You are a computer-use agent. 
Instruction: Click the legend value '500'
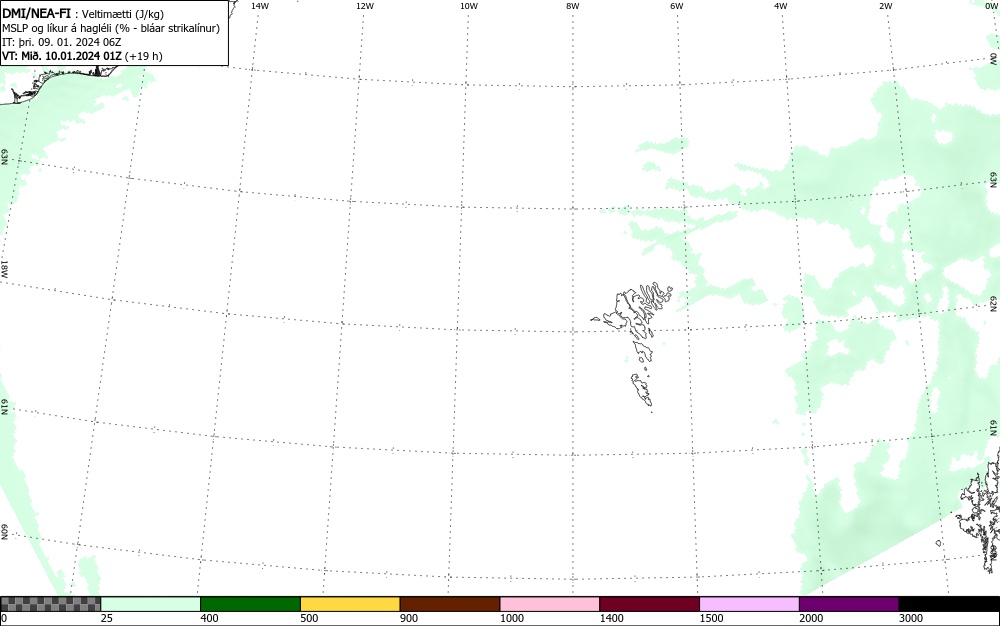309,618
